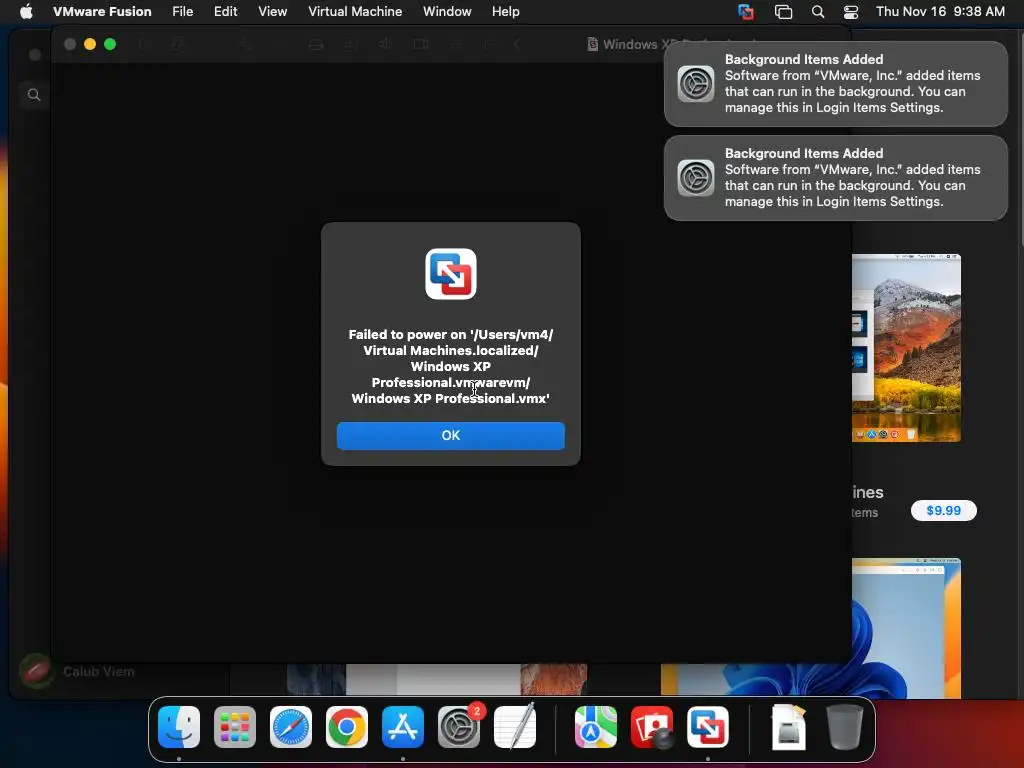Click the window mirroring icon in the menu bar
This screenshot has width=1024, height=768.
[x=783, y=11]
